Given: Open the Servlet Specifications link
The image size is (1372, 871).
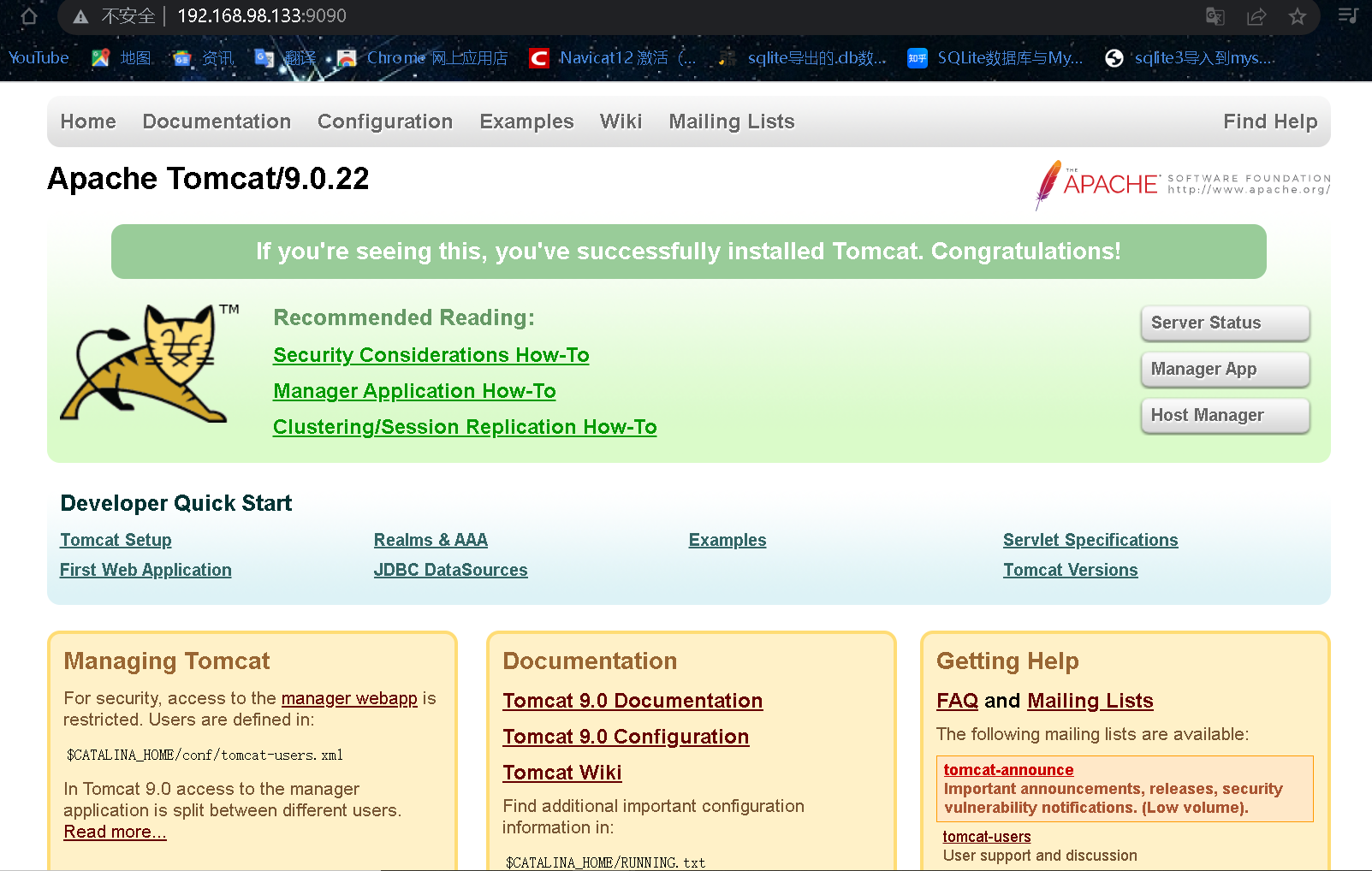Looking at the screenshot, I should point(1090,541).
